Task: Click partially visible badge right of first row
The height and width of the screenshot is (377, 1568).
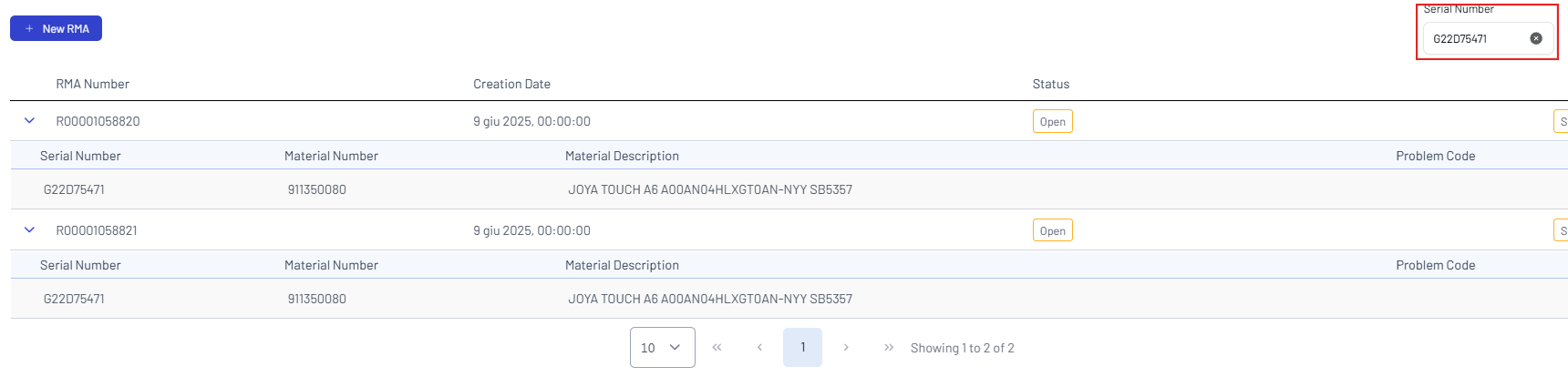Action: tap(1561, 121)
